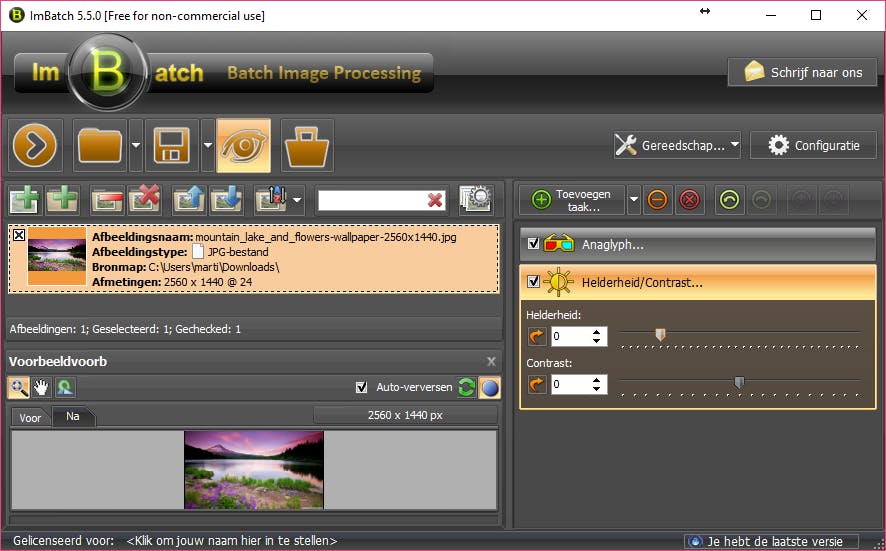
Task: Increase Helderheid using the up spinner arrow
Action: (x=597, y=332)
